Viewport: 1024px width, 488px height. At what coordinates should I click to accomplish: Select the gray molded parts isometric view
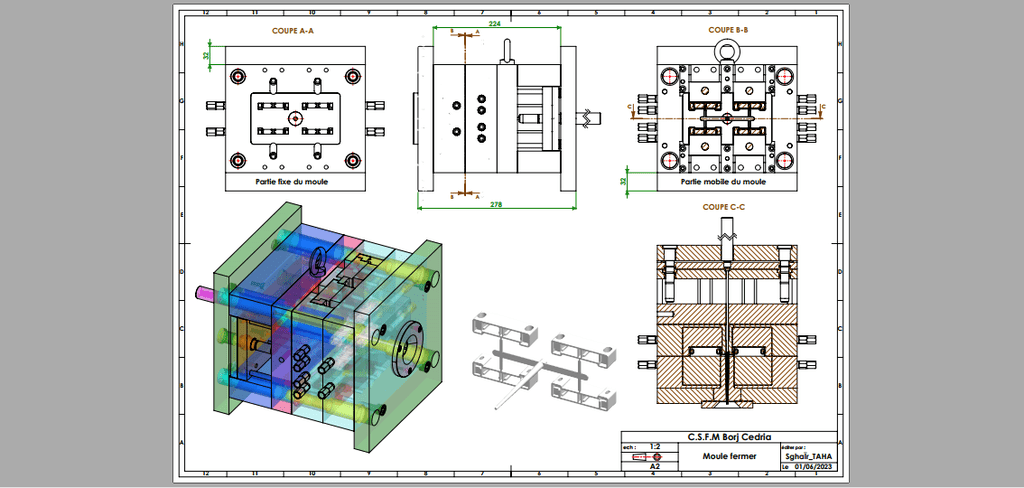[543, 360]
